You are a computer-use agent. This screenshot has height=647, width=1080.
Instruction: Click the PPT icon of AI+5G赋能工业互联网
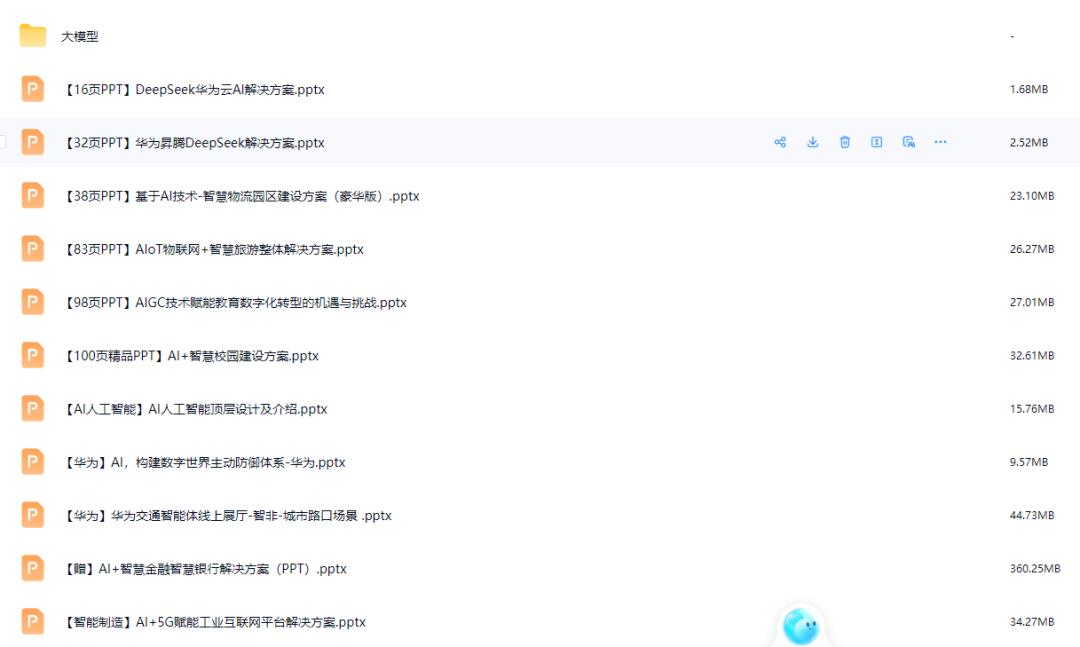pos(32,622)
